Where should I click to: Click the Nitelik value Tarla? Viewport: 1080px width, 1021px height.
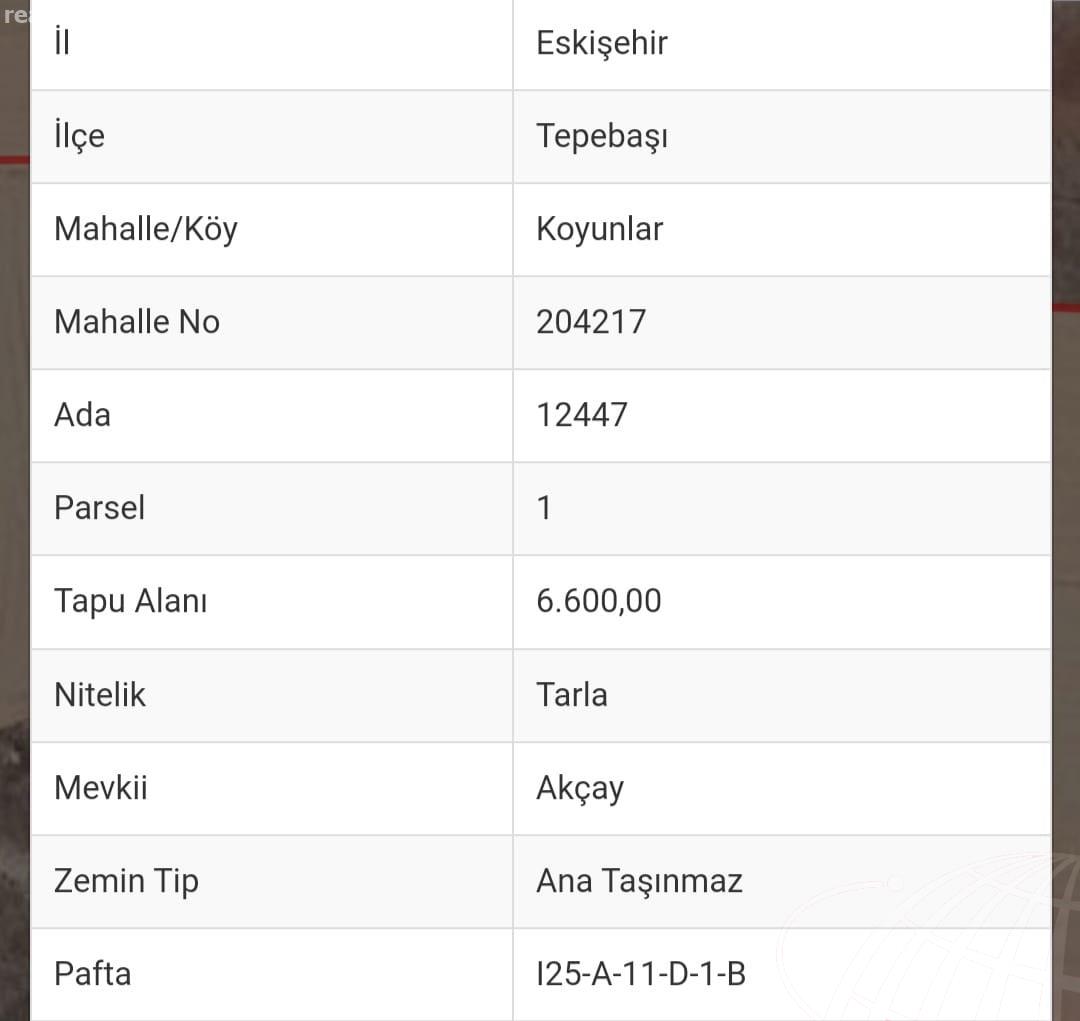pos(572,694)
